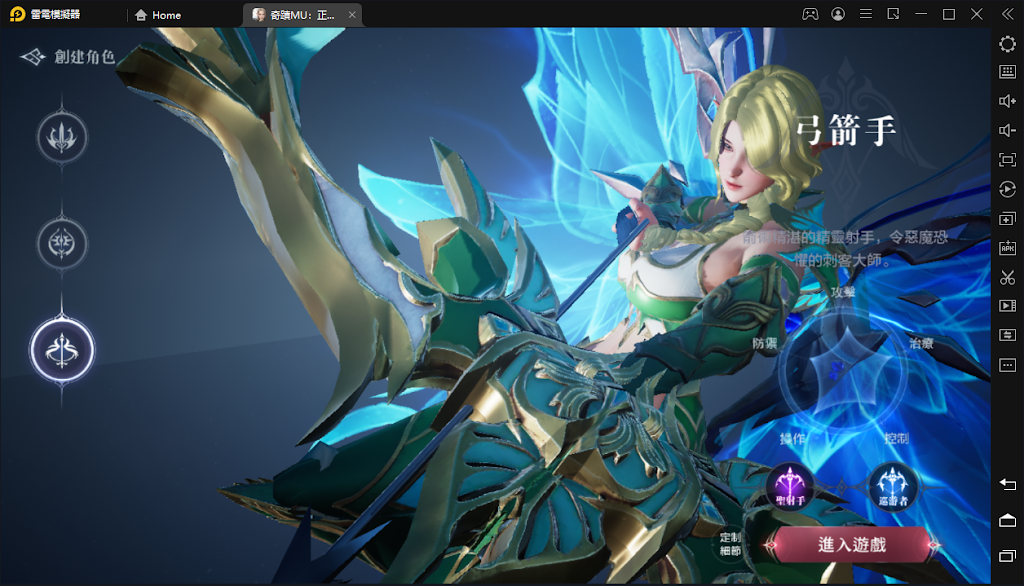Close the 奇蹟MU game tab
This screenshot has width=1024, height=586.
[352, 15]
